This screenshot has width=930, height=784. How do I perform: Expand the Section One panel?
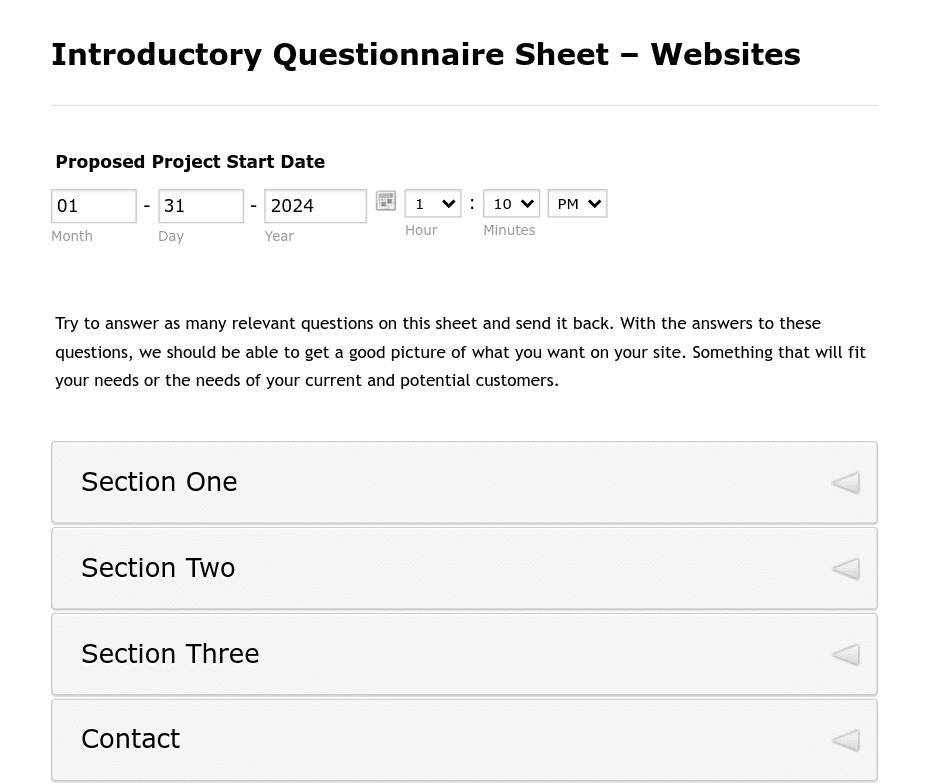tap(464, 483)
